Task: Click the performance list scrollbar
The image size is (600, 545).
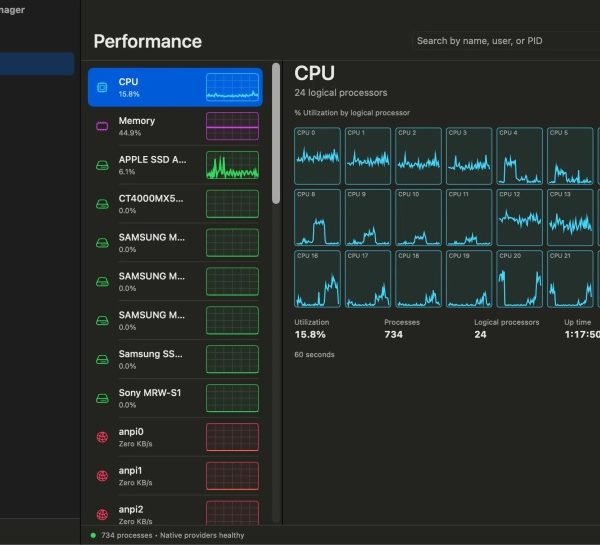Action: click(x=276, y=134)
